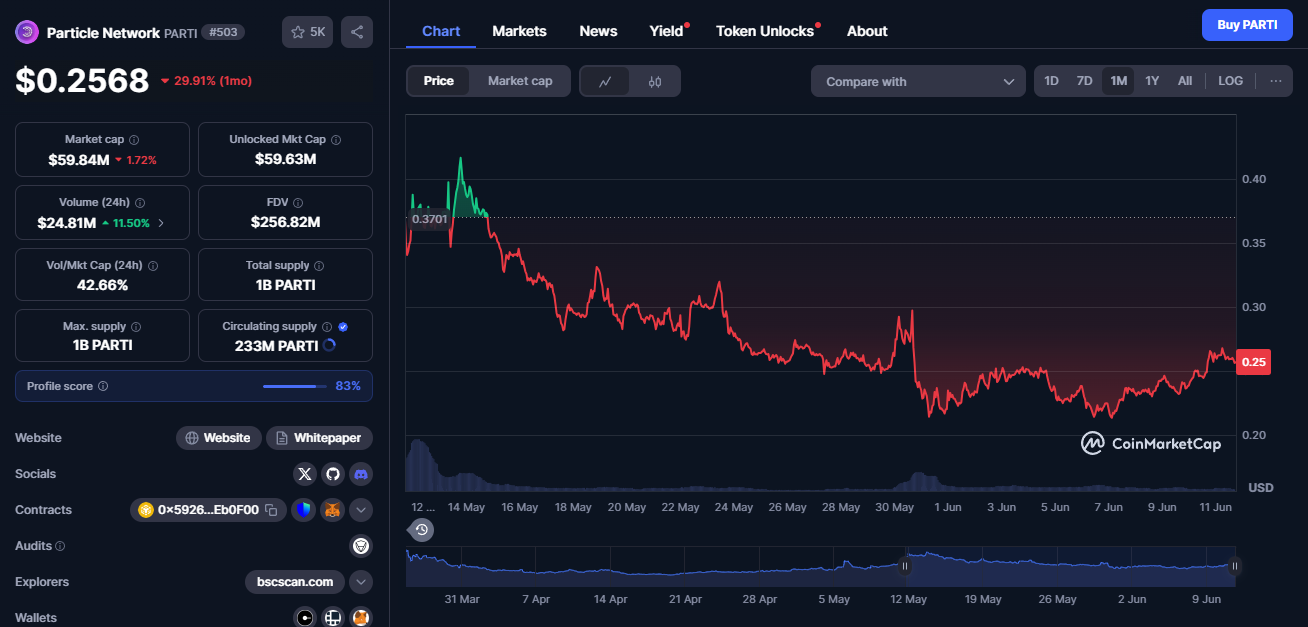Open the audit provider icon in Audits

pos(361,546)
